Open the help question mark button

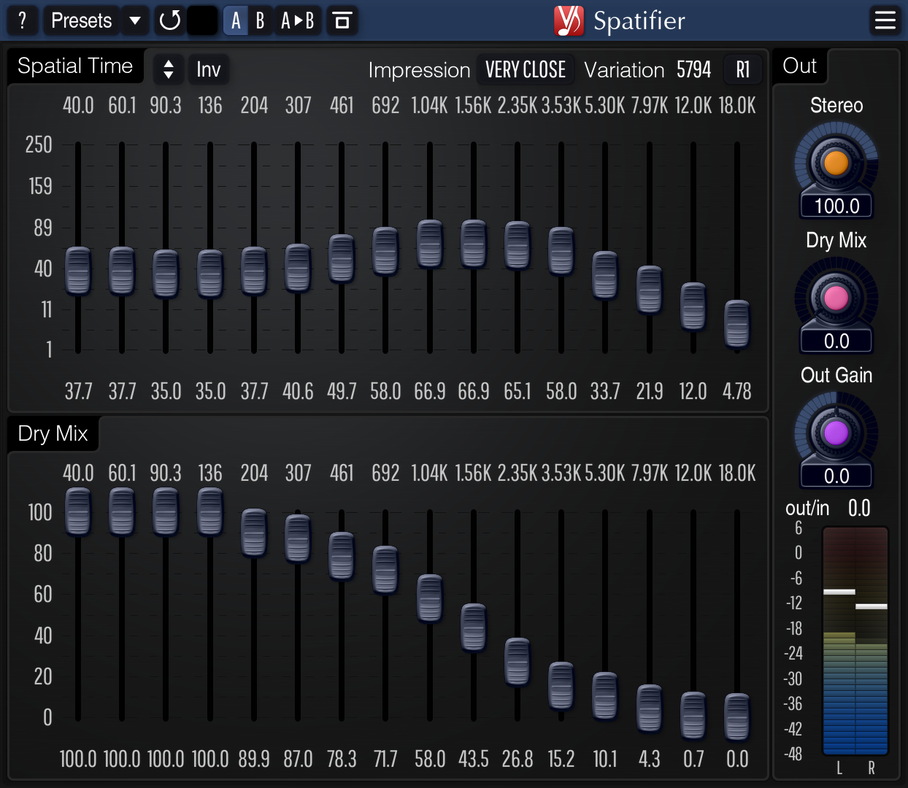point(22,21)
